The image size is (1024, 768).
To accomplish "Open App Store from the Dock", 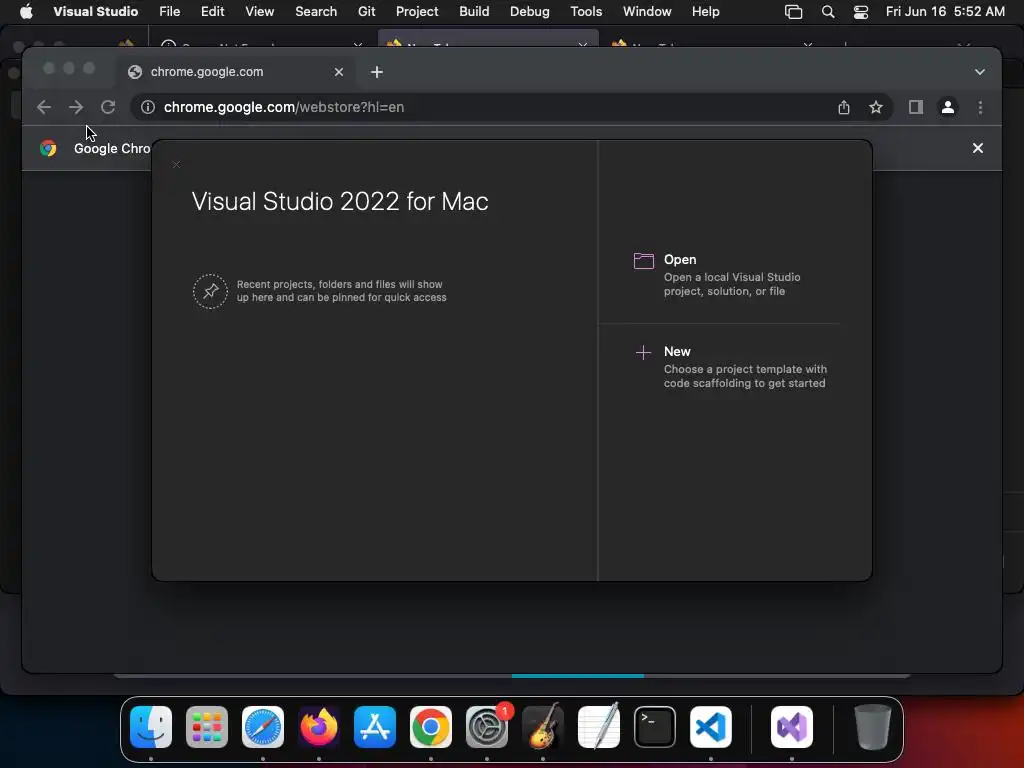I will (x=375, y=727).
